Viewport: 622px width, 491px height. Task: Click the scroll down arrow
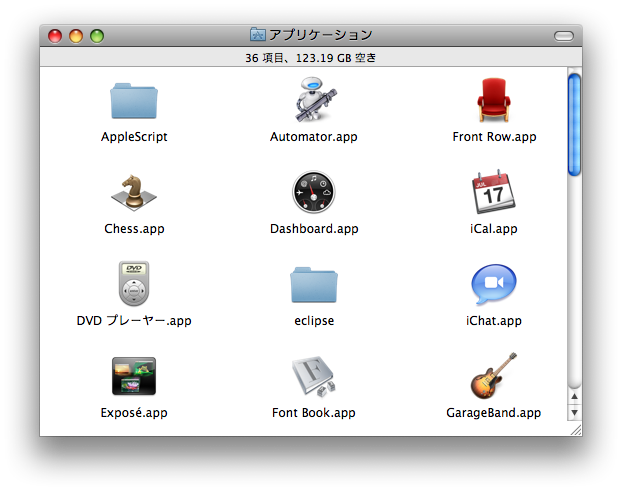(x=574, y=412)
